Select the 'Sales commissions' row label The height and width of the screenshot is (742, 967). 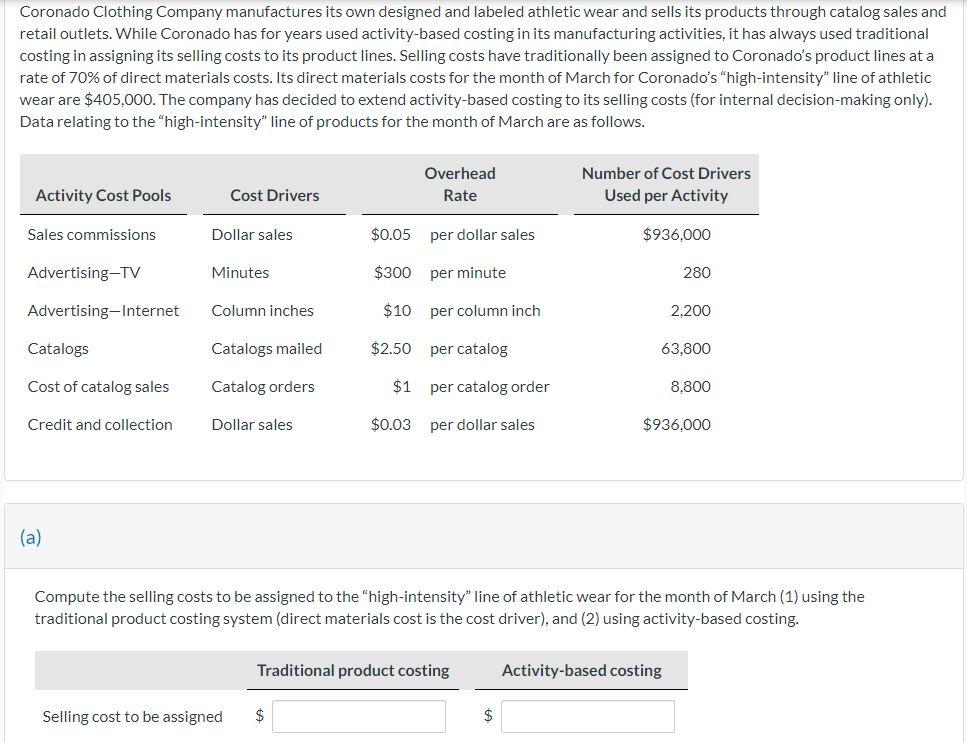coord(92,235)
